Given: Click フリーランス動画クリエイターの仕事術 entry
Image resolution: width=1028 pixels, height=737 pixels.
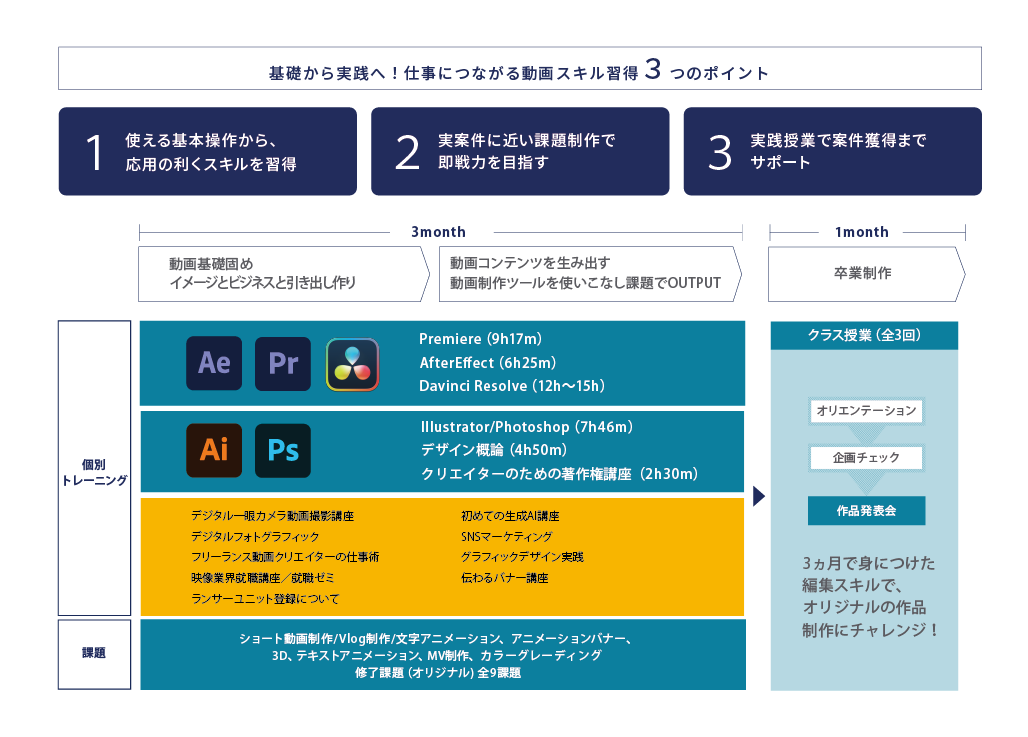Looking at the screenshot, I should pyautogui.click(x=285, y=557).
